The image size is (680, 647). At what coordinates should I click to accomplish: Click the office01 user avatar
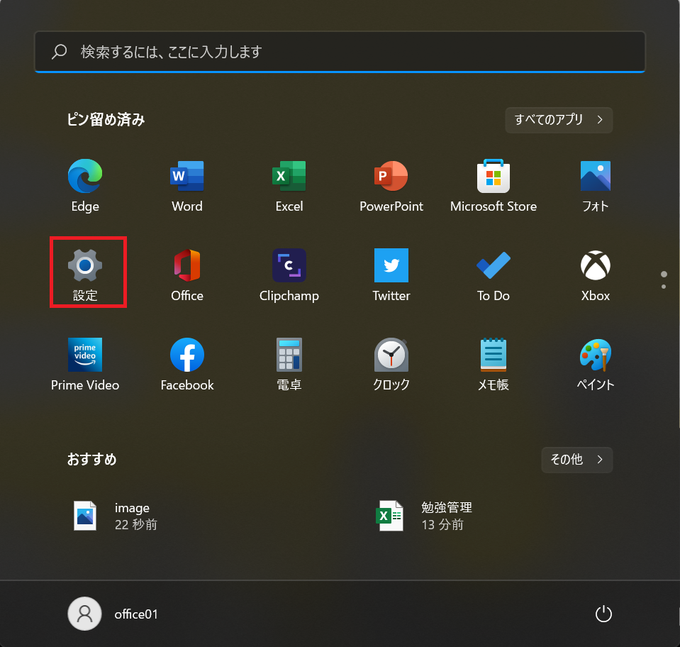85,614
